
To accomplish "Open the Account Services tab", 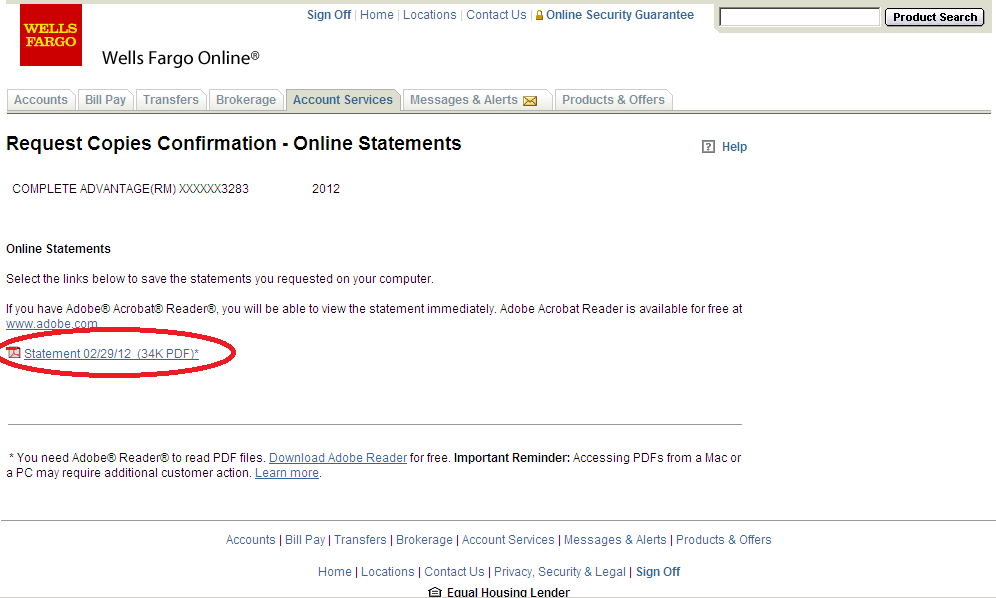I will pos(343,100).
